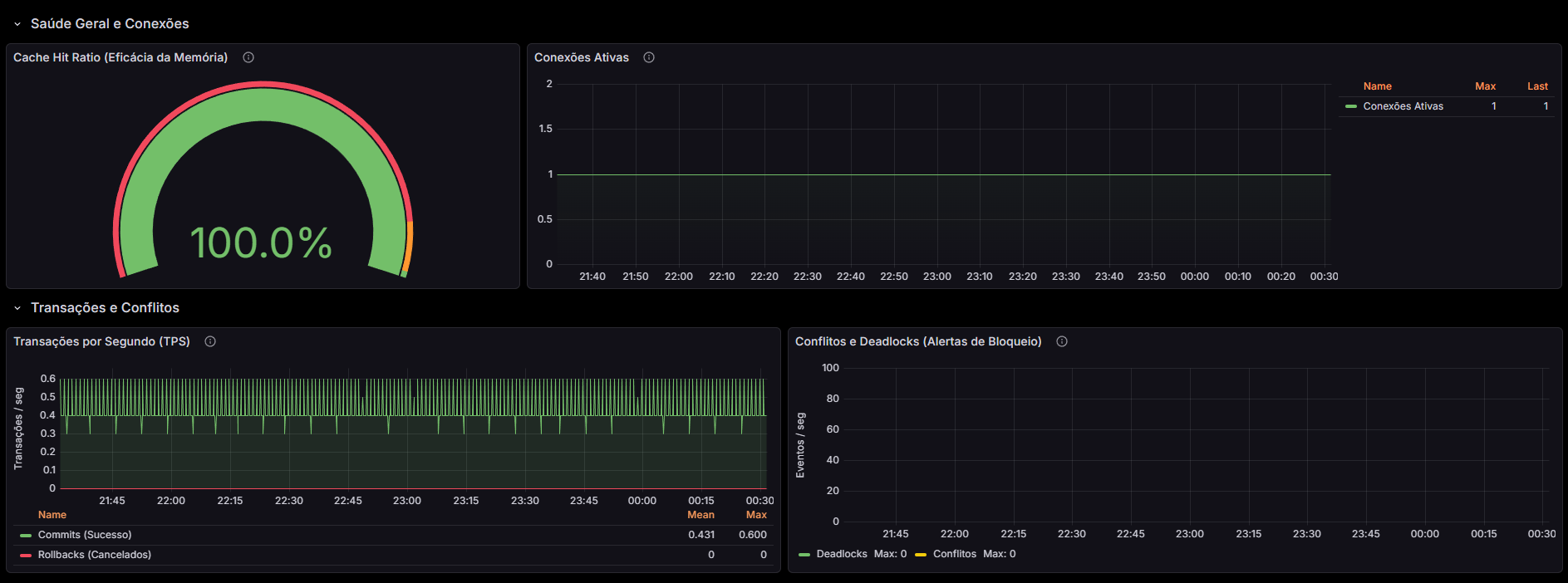Viewport: 1568px width, 583px height.
Task: Toggle Rollbacks (Cancelados) series in legend
Action: [x=95, y=555]
